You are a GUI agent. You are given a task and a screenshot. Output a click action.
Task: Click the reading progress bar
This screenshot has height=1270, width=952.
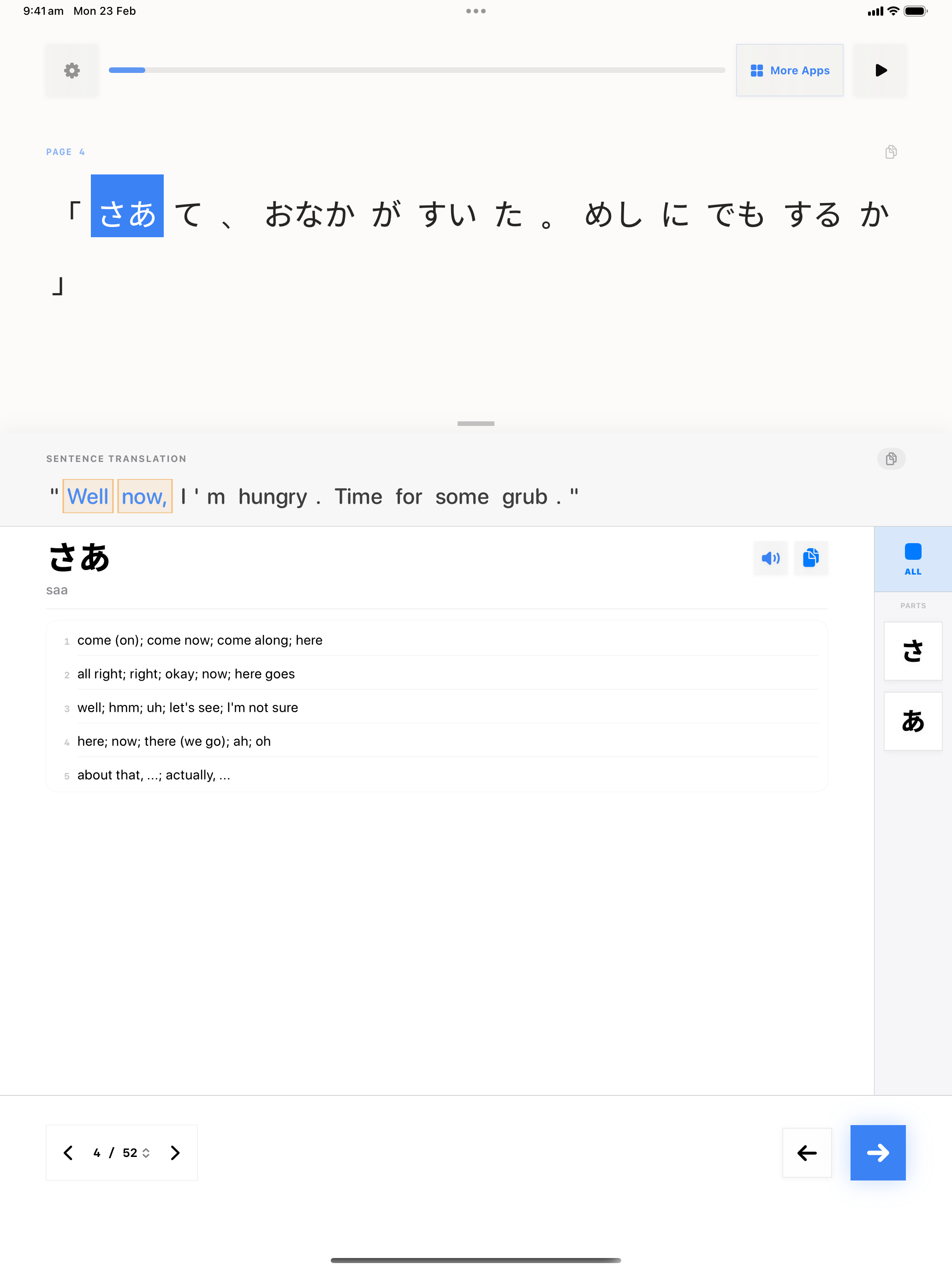[416, 71]
